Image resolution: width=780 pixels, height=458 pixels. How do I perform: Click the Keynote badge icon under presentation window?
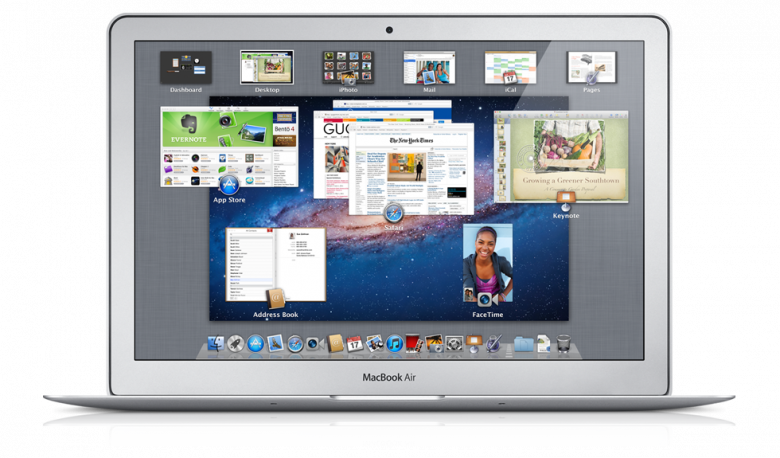point(566,199)
